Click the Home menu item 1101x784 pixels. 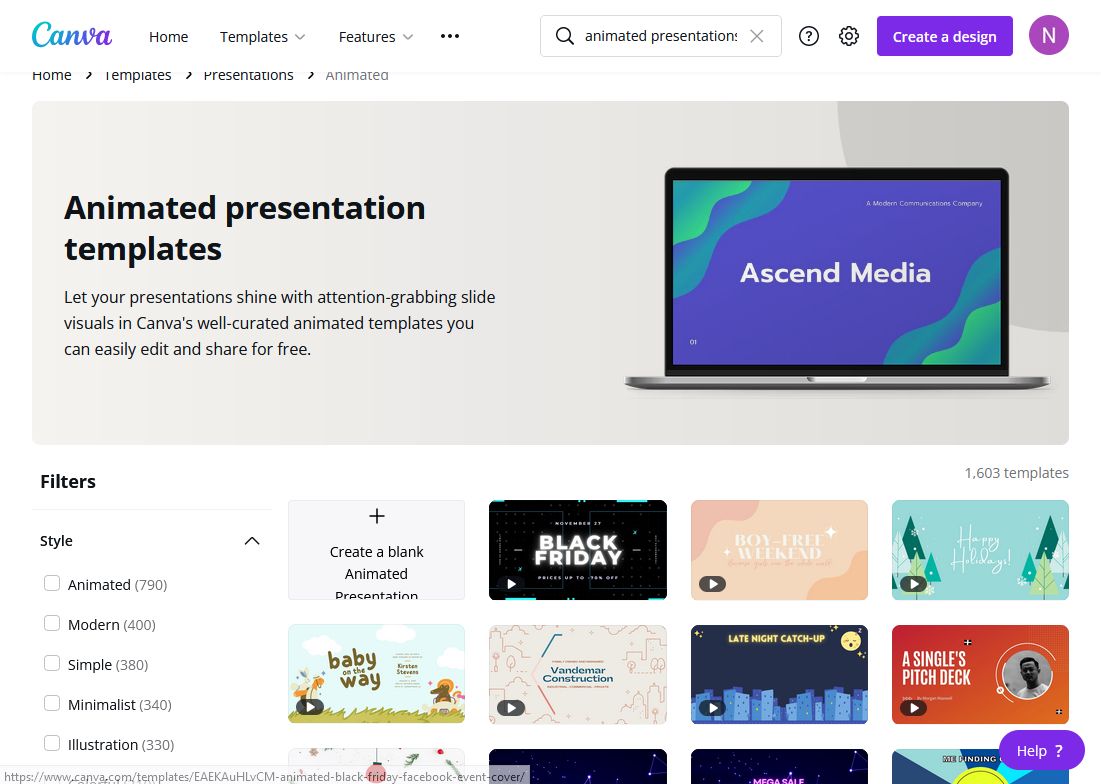(168, 36)
